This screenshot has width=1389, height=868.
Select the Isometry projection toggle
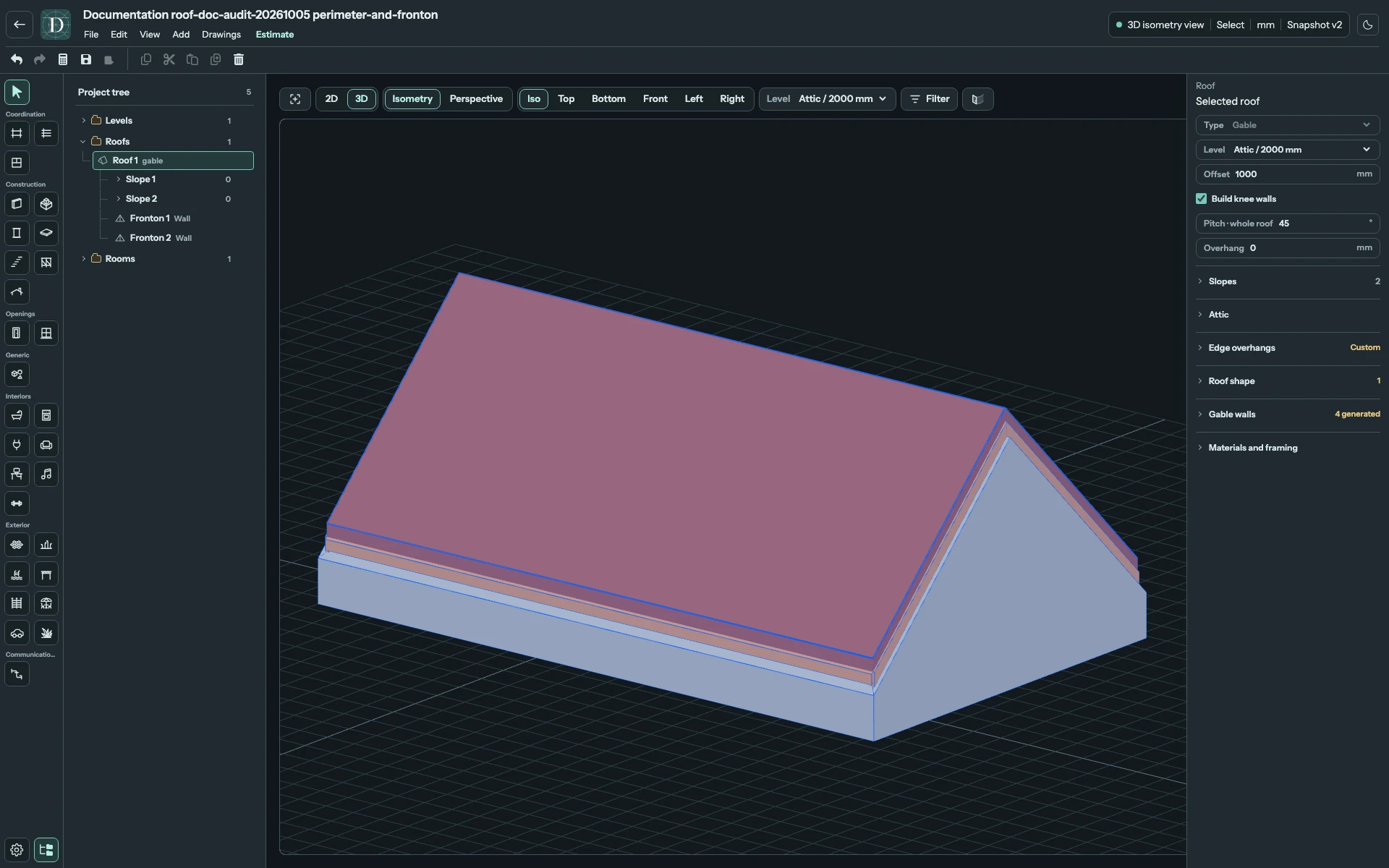(412, 99)
